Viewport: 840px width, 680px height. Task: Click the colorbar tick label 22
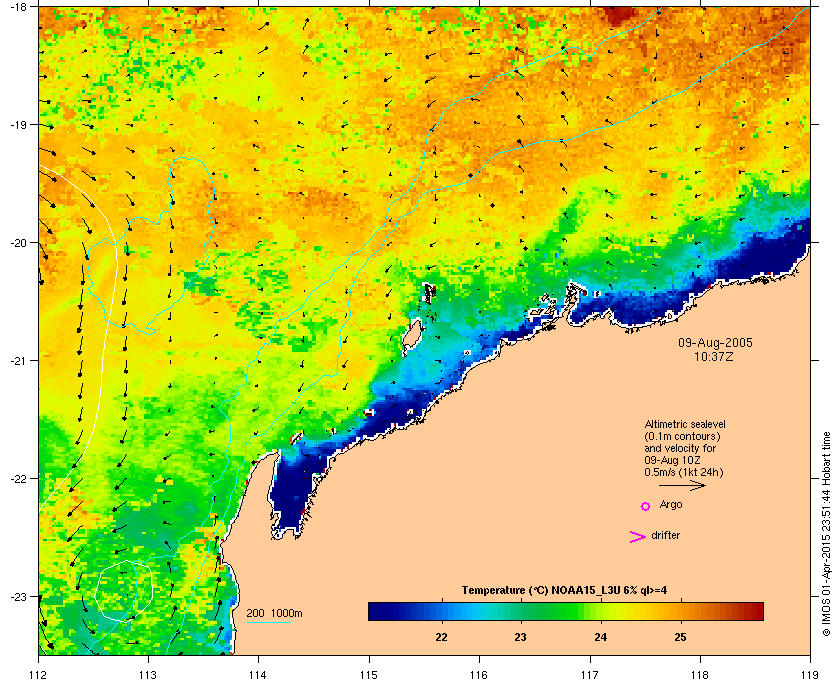coord(441,637)
